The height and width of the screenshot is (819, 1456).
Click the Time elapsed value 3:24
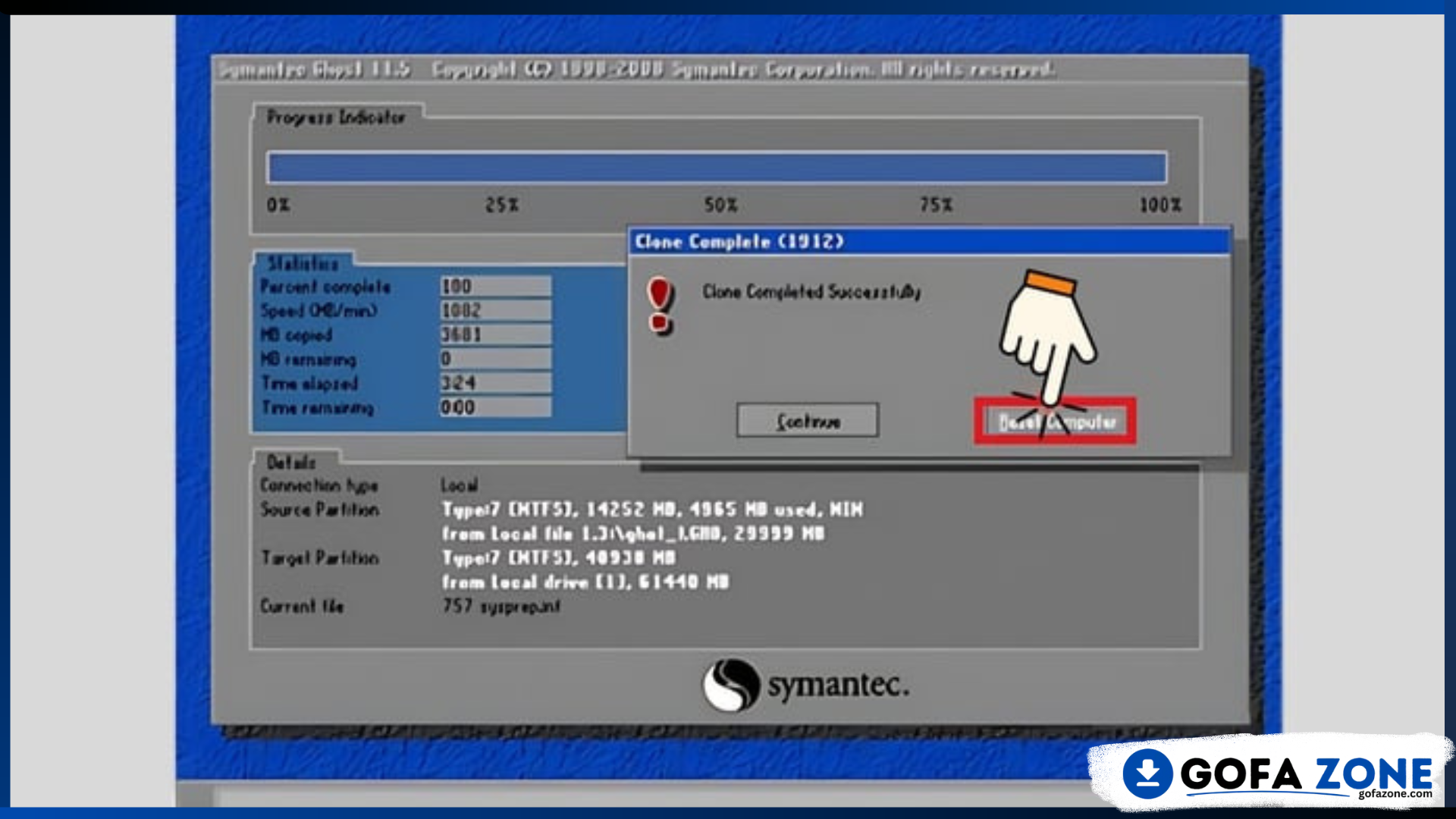[x=495, y=383]
